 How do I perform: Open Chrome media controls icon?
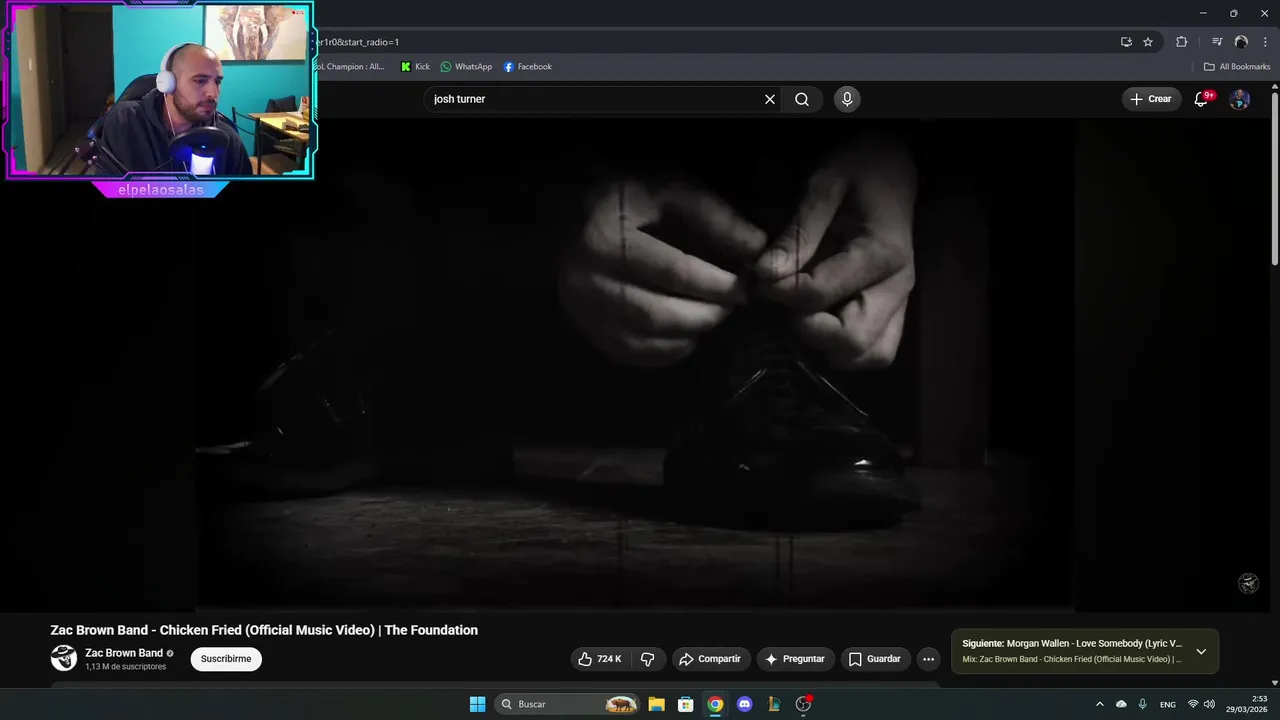tap(1216, 42)
